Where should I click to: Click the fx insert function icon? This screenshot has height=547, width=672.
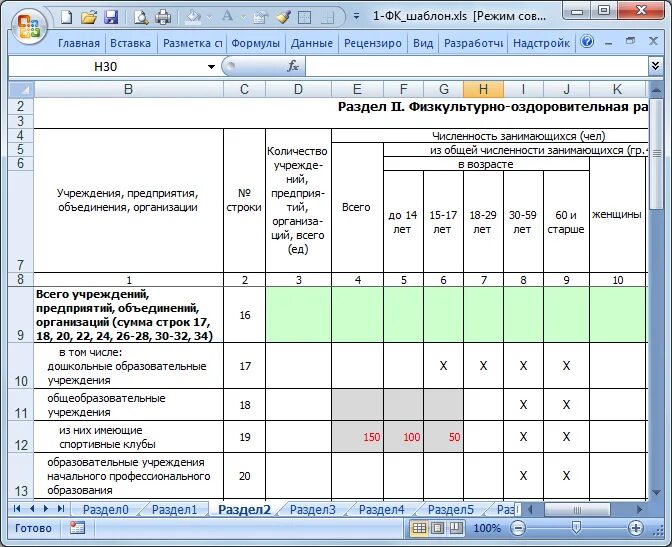tap(293, 66)
